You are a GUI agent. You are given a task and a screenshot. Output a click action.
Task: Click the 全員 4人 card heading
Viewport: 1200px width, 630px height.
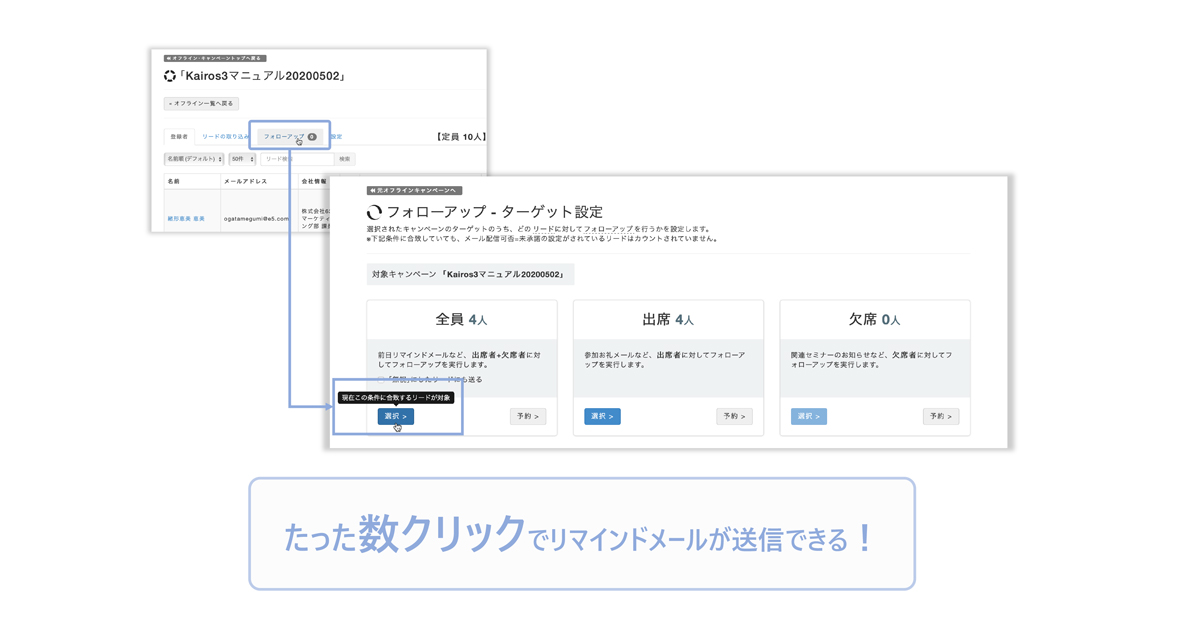click(461, 320)
